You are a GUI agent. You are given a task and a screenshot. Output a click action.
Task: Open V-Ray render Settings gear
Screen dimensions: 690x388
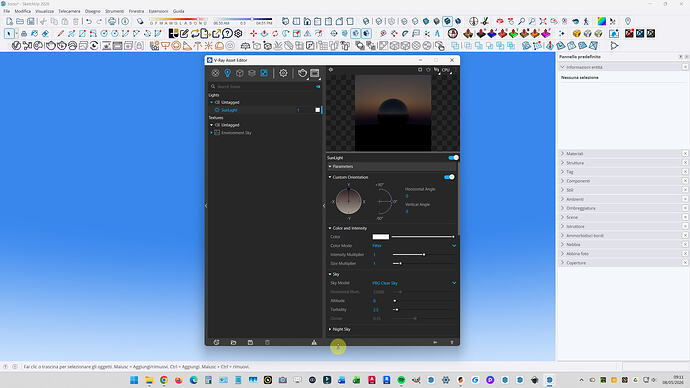(283, 73)
